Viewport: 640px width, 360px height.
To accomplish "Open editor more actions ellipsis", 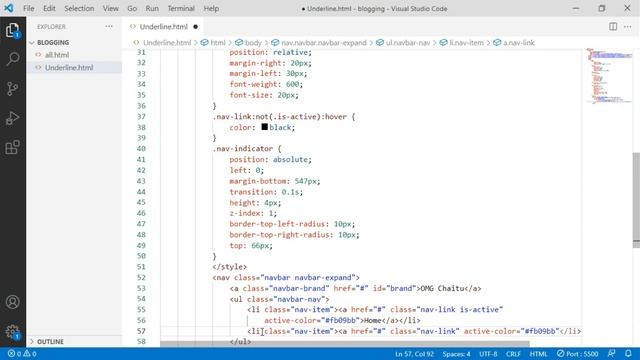I will (x=628, y=27).
